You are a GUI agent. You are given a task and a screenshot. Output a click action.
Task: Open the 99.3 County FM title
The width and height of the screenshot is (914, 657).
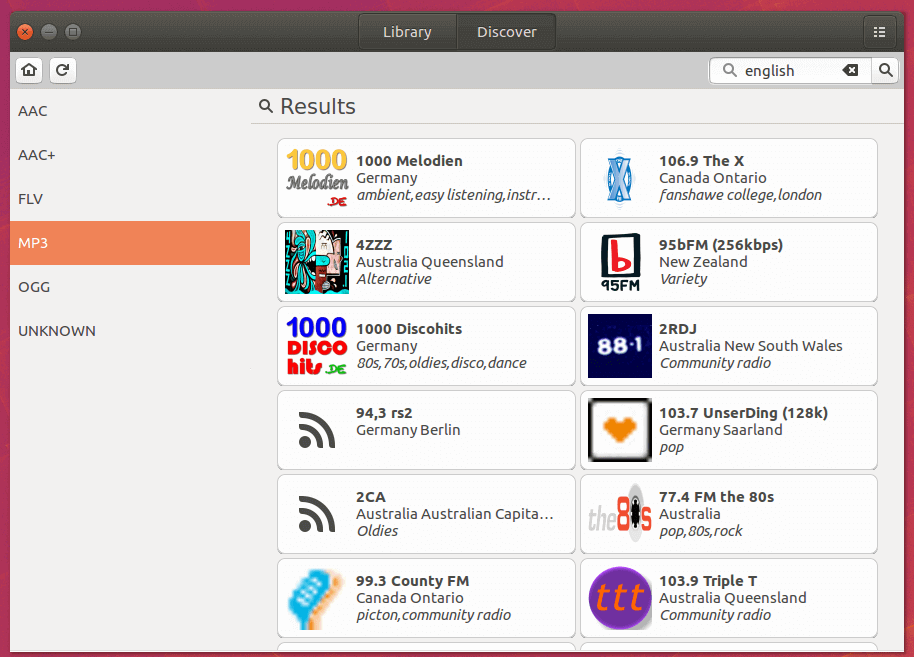tap(413, 581)
